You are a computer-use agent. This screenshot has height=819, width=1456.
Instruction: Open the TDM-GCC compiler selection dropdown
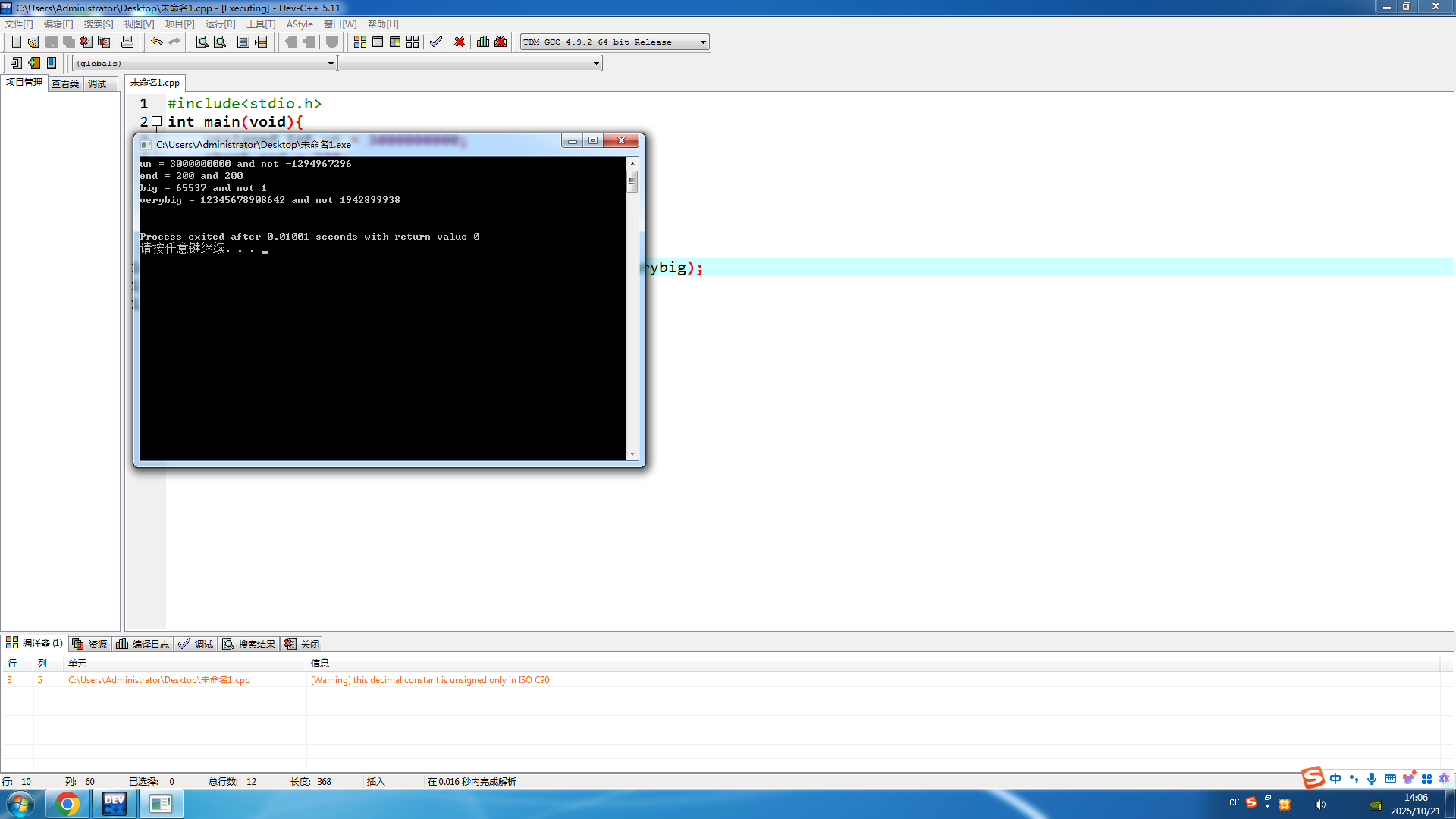(x=703, y=42)
